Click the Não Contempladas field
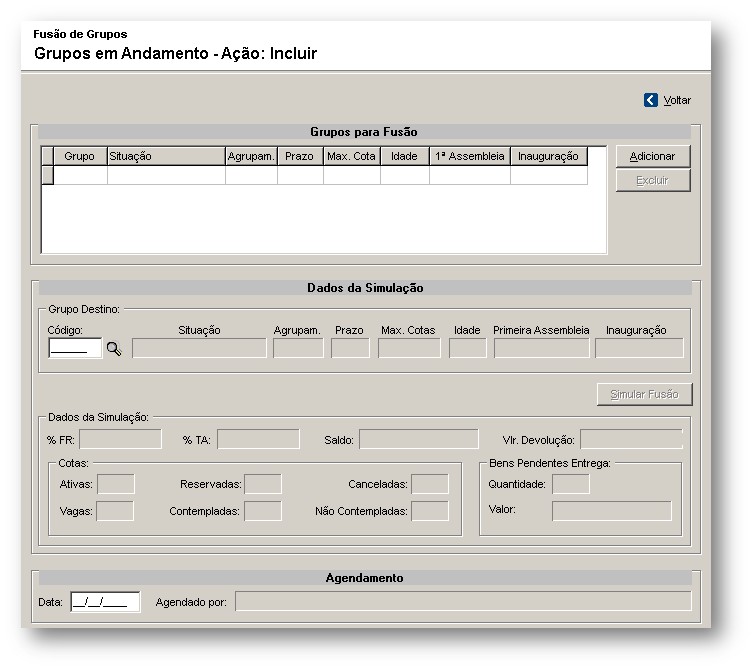The height and width of the screenshot is (670, 753). (x=430, y=511)
